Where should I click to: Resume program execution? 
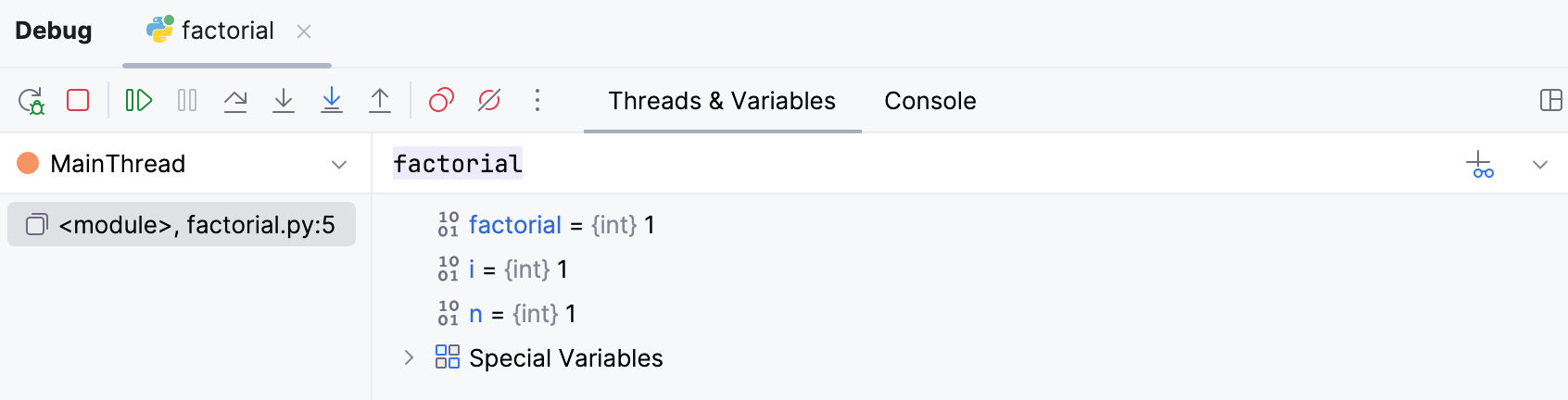tap(139, 100)
